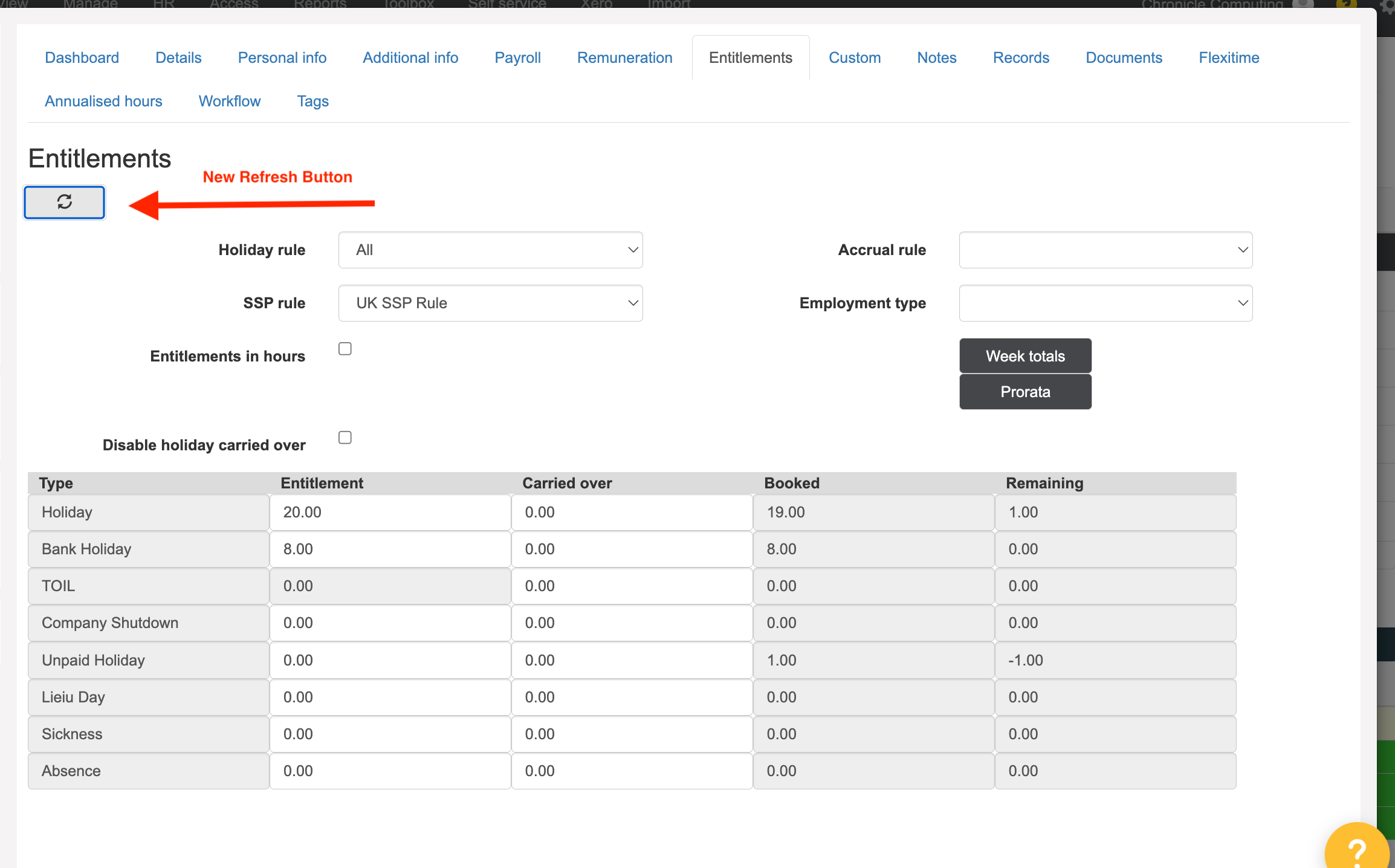Edit the Holiday entitlement value field
This screenshot has height=868, width=1395.
coord(390,513)
